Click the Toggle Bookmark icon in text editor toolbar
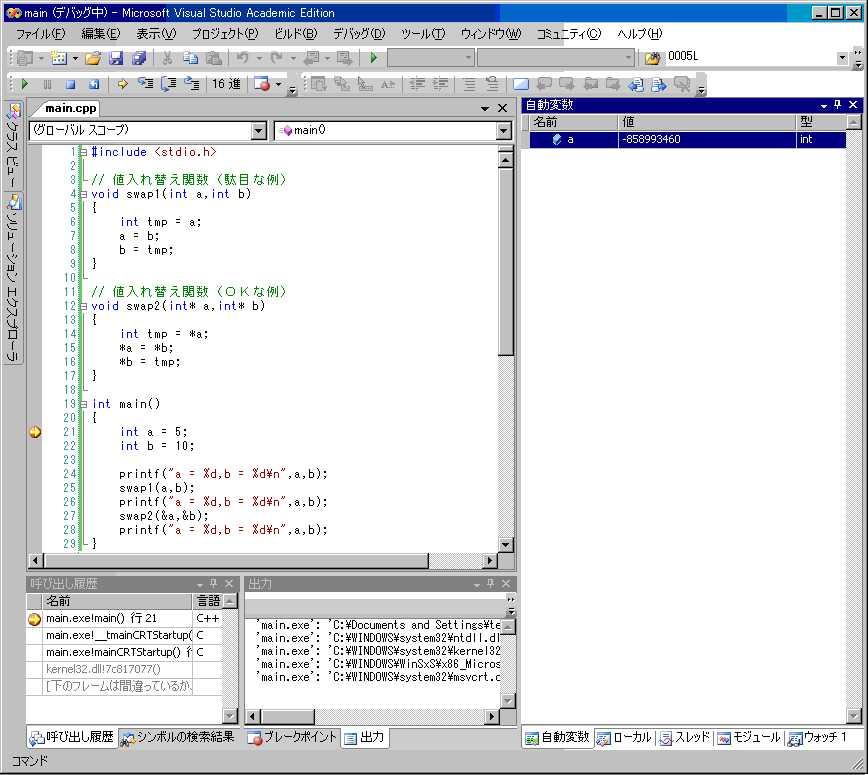 [x=521, y=84]
